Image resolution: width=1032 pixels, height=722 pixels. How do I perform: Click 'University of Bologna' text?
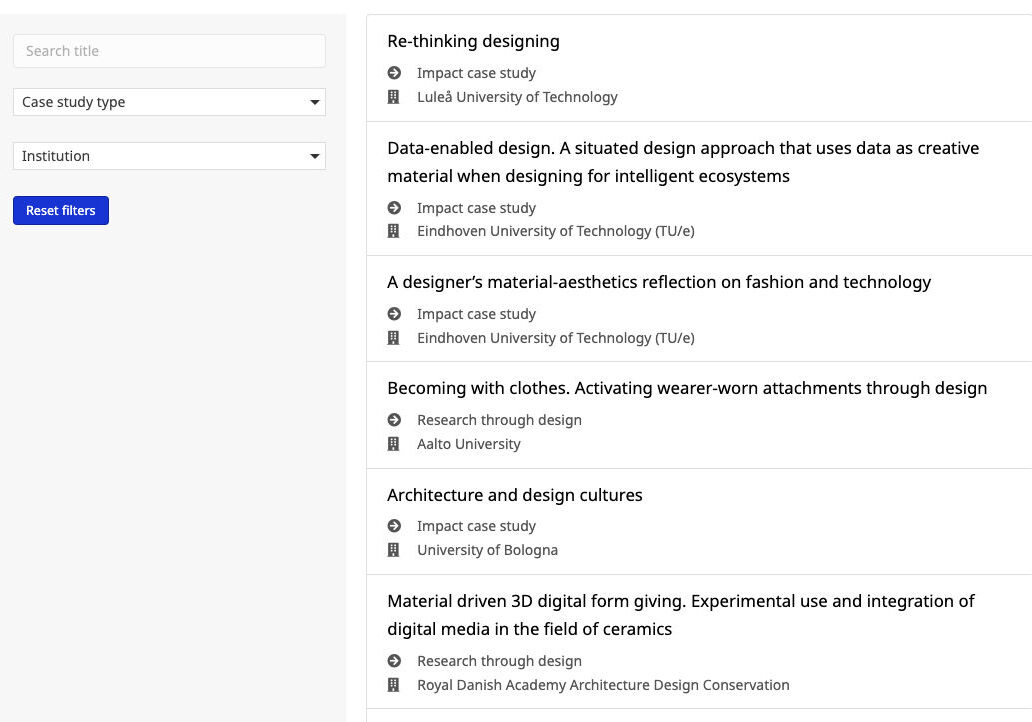point(487,550)
